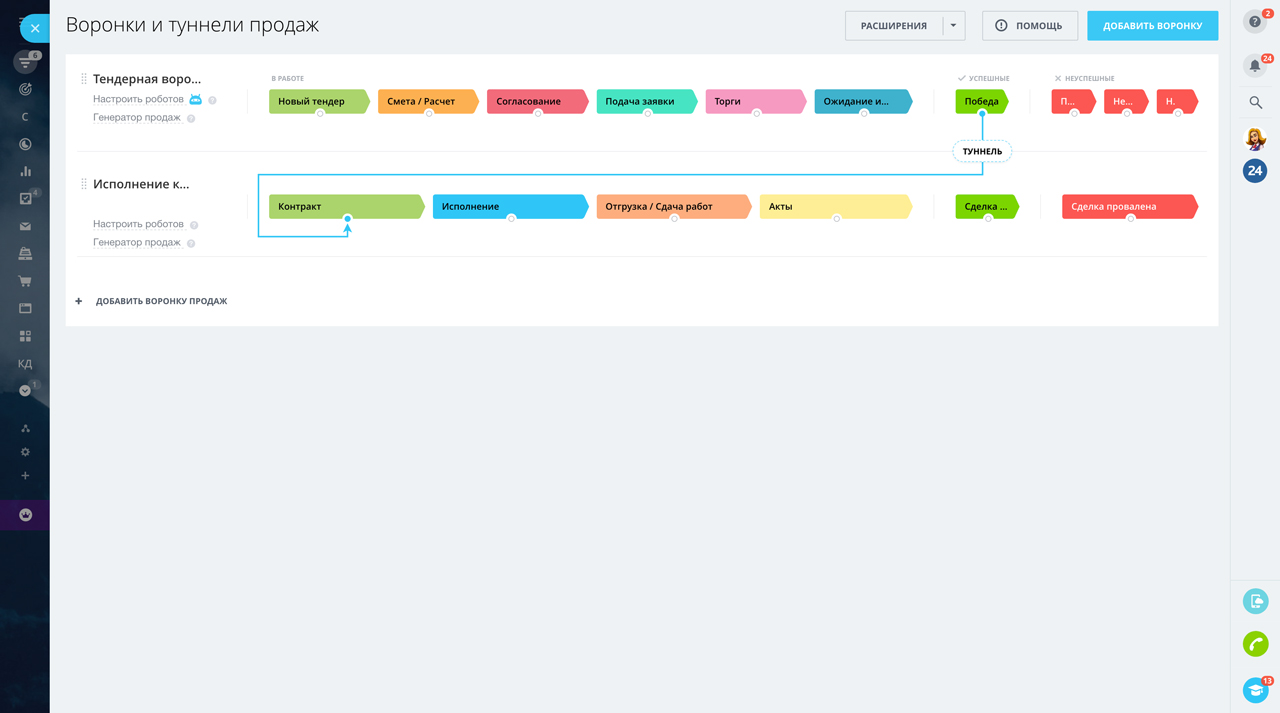Click the purple crown icon in sidebar

[x=25, y=515]
